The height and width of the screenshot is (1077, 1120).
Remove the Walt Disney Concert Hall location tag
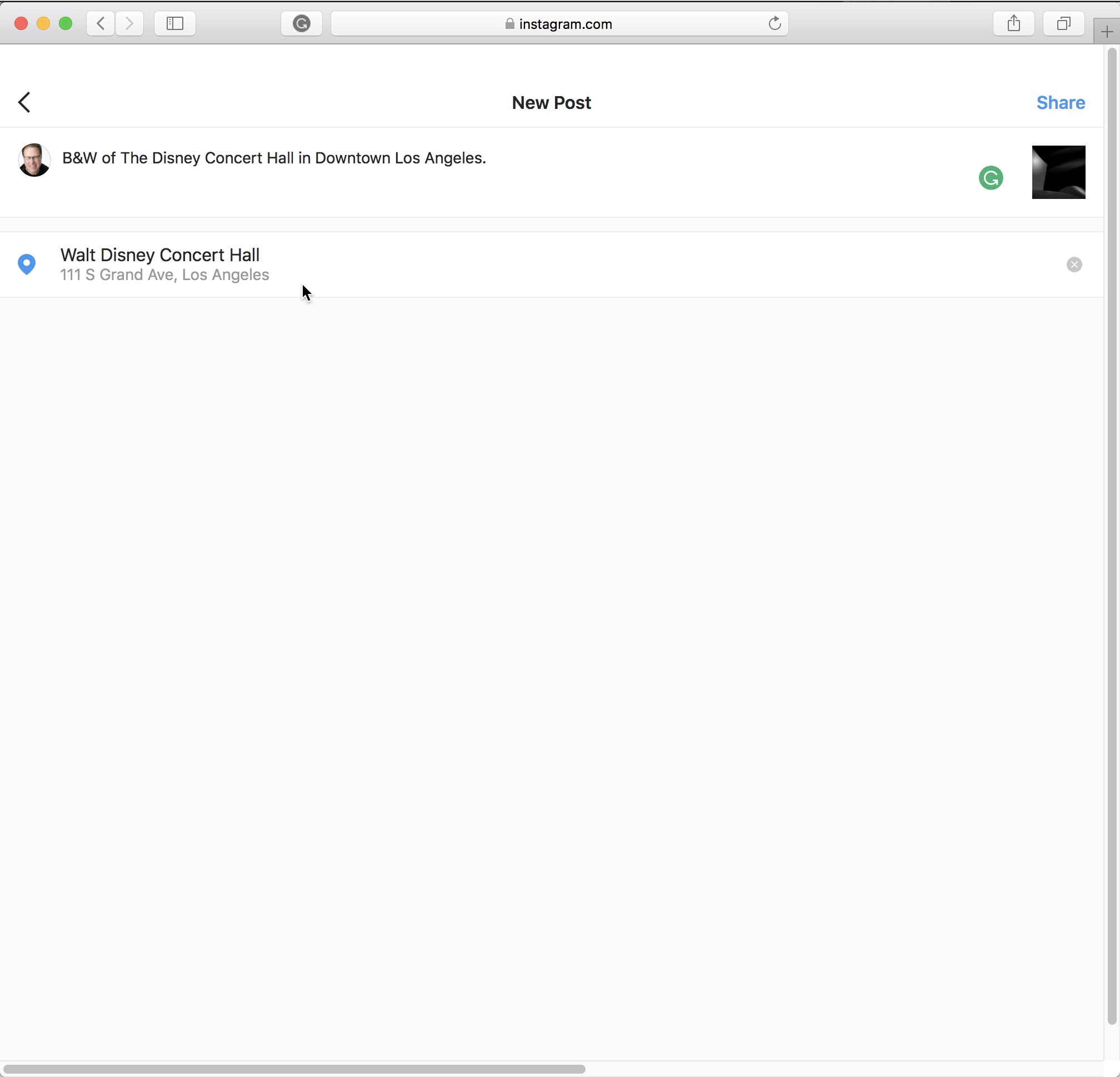coord(1074,264)
